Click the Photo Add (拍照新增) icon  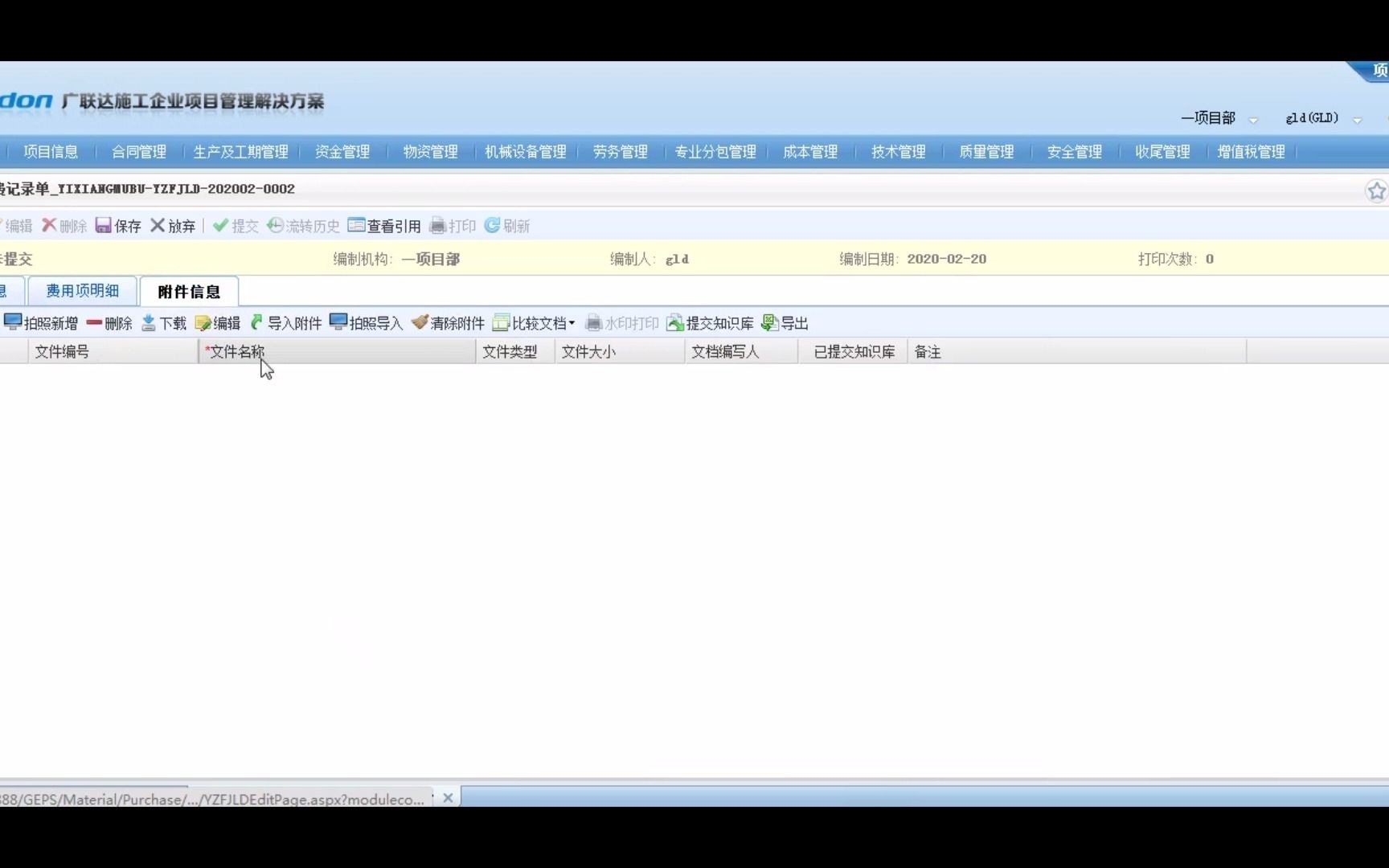13,322
